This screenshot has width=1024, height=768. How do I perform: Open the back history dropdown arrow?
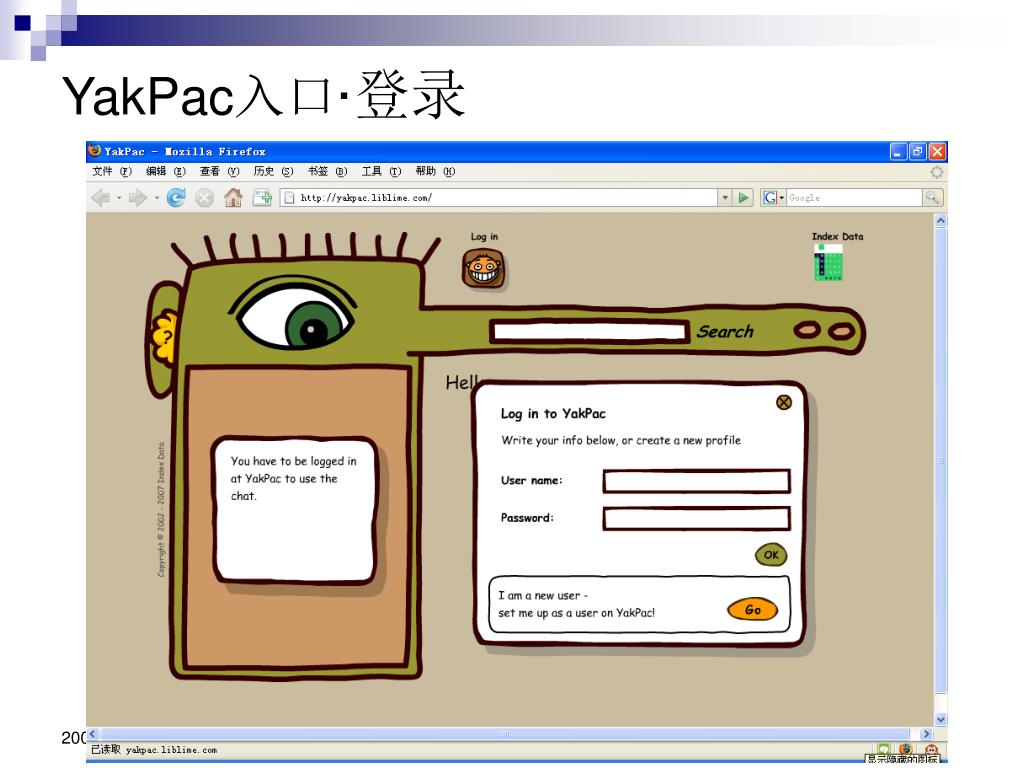click(x=119, y=197)
